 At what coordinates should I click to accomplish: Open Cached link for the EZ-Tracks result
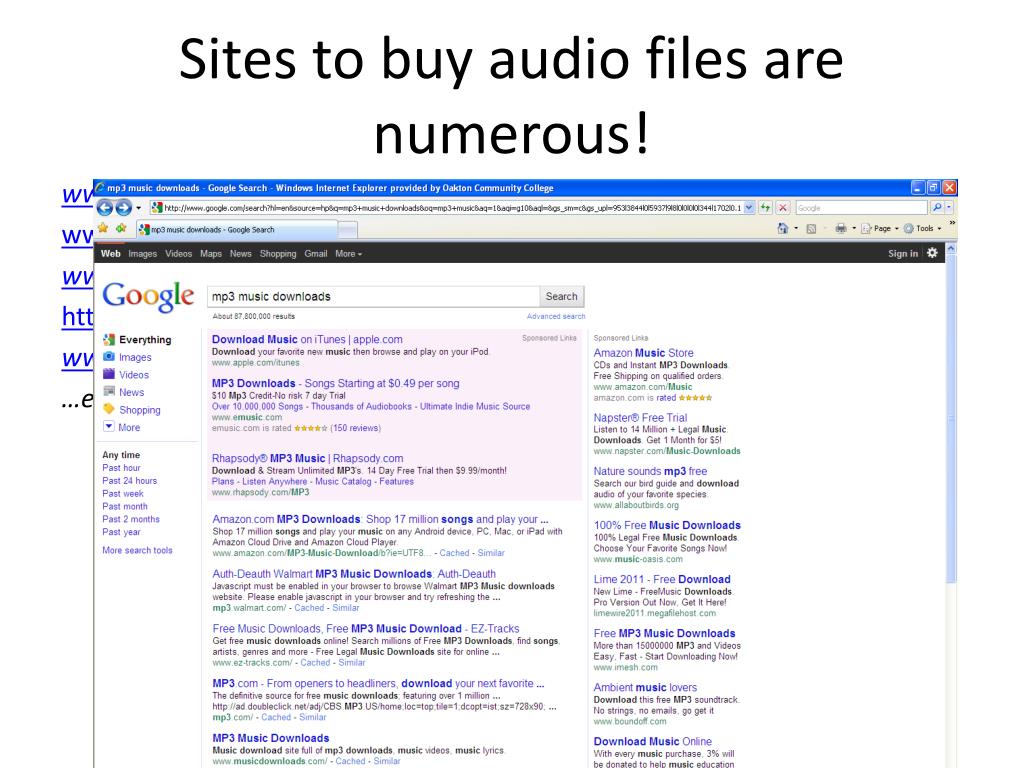click(x=315, y=662)
